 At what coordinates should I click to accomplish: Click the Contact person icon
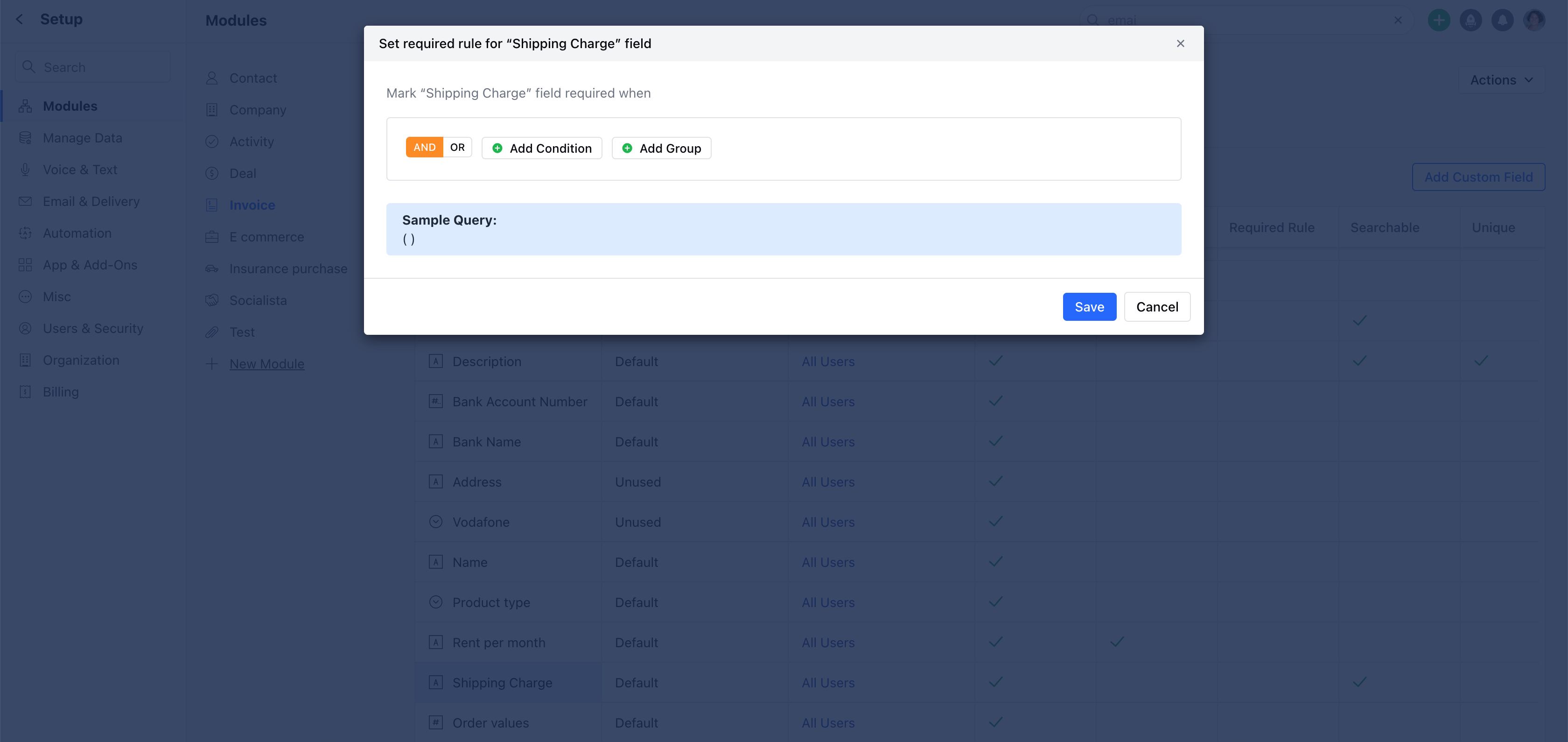pos(211,78)
